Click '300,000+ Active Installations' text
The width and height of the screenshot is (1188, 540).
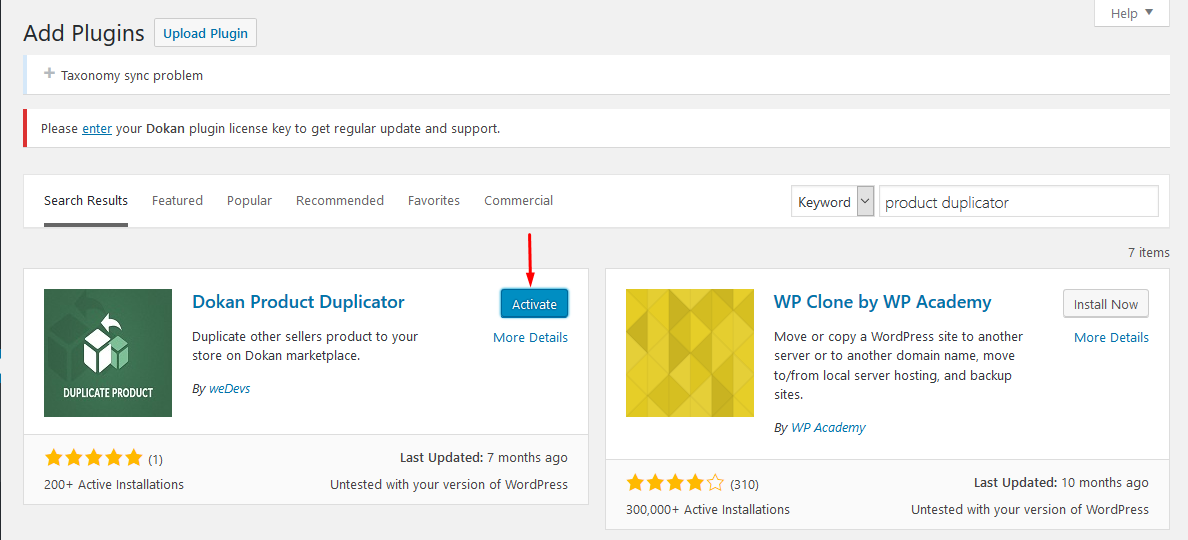click(x=708, y=510)
